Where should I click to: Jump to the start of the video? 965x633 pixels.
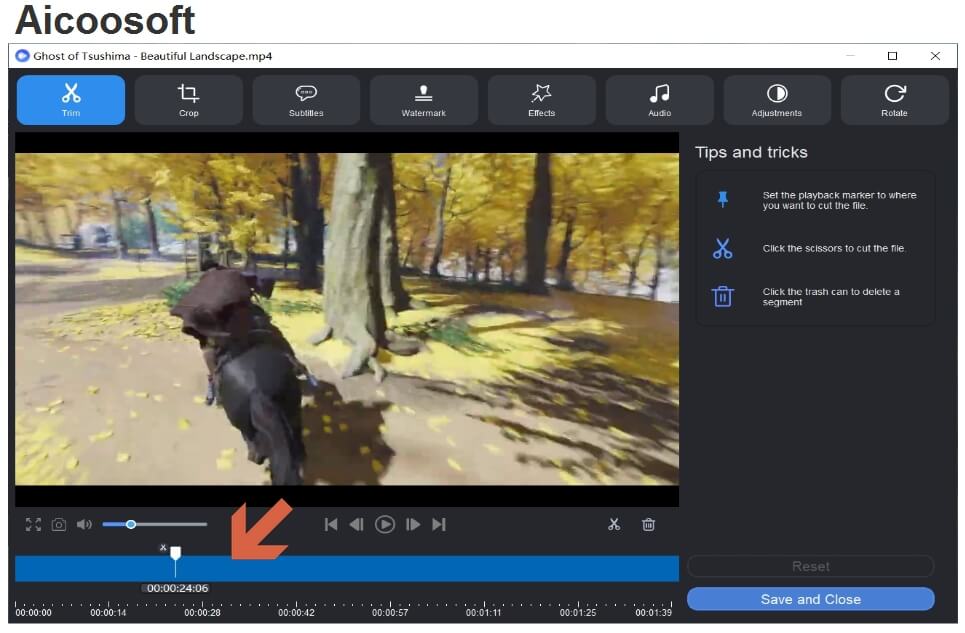[x=330, y=525]
